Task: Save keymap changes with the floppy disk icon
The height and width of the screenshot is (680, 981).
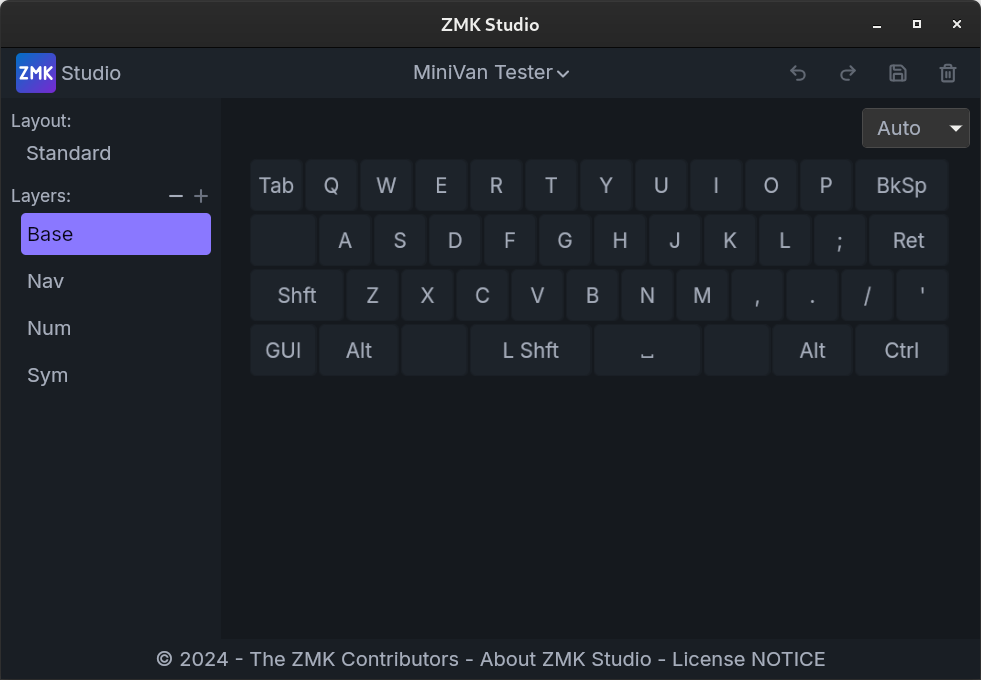Action: (897, 73)
